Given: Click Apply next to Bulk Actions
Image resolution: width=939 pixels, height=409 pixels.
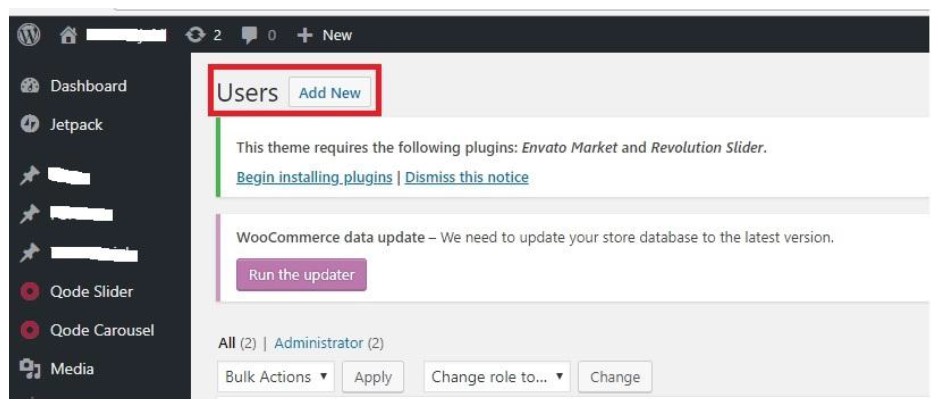Looking at the screenshot, I should 373,377.
